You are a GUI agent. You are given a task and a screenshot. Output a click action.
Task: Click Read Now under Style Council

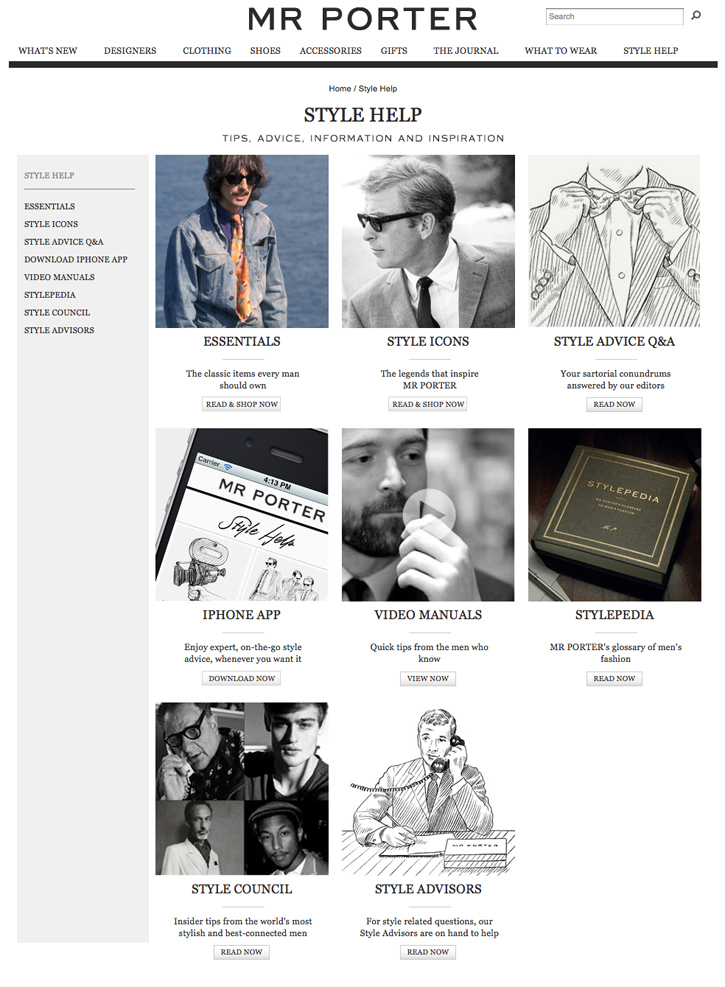(x=242, y=952)
